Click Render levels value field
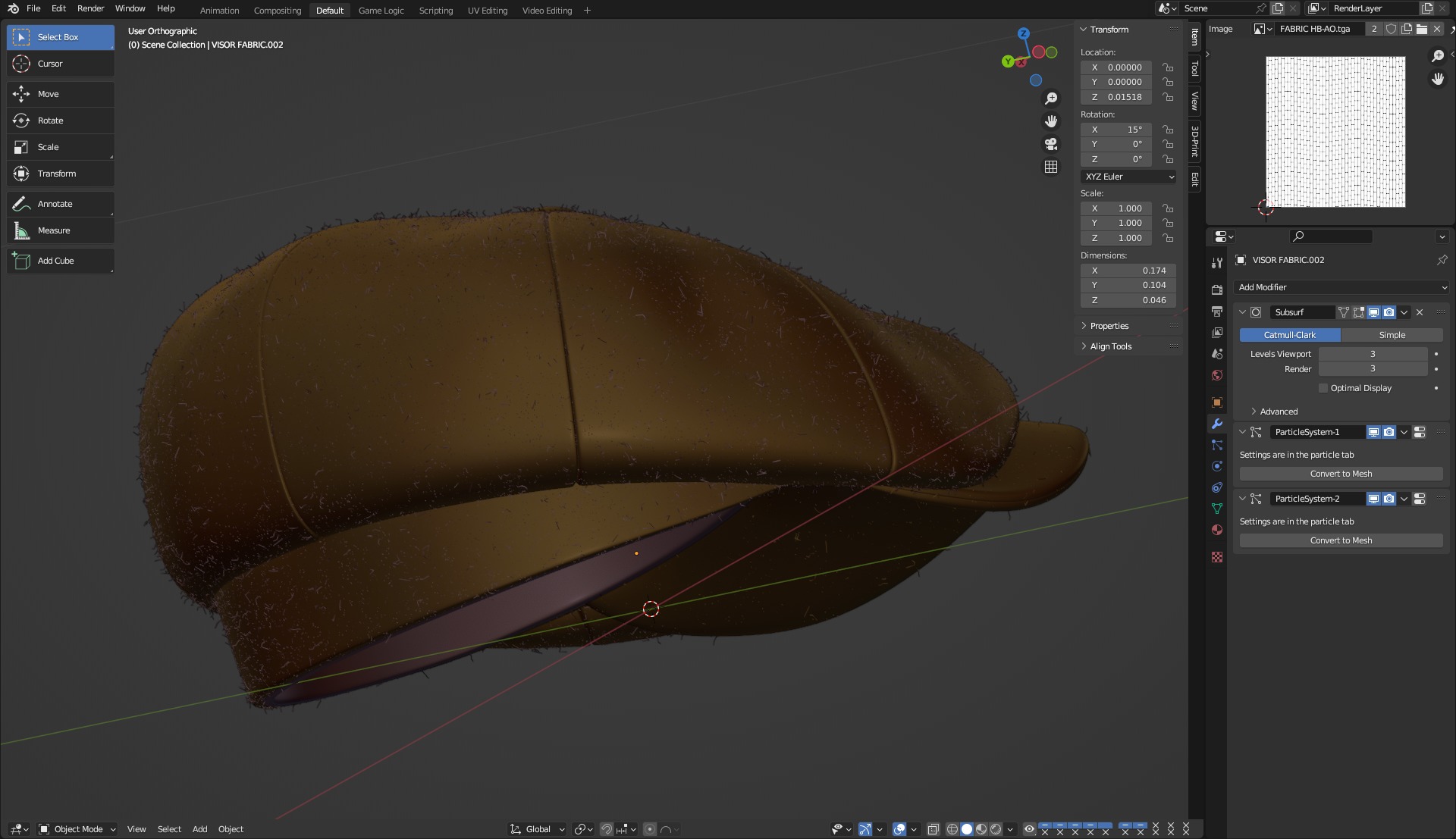 [x=1373, y=369]
